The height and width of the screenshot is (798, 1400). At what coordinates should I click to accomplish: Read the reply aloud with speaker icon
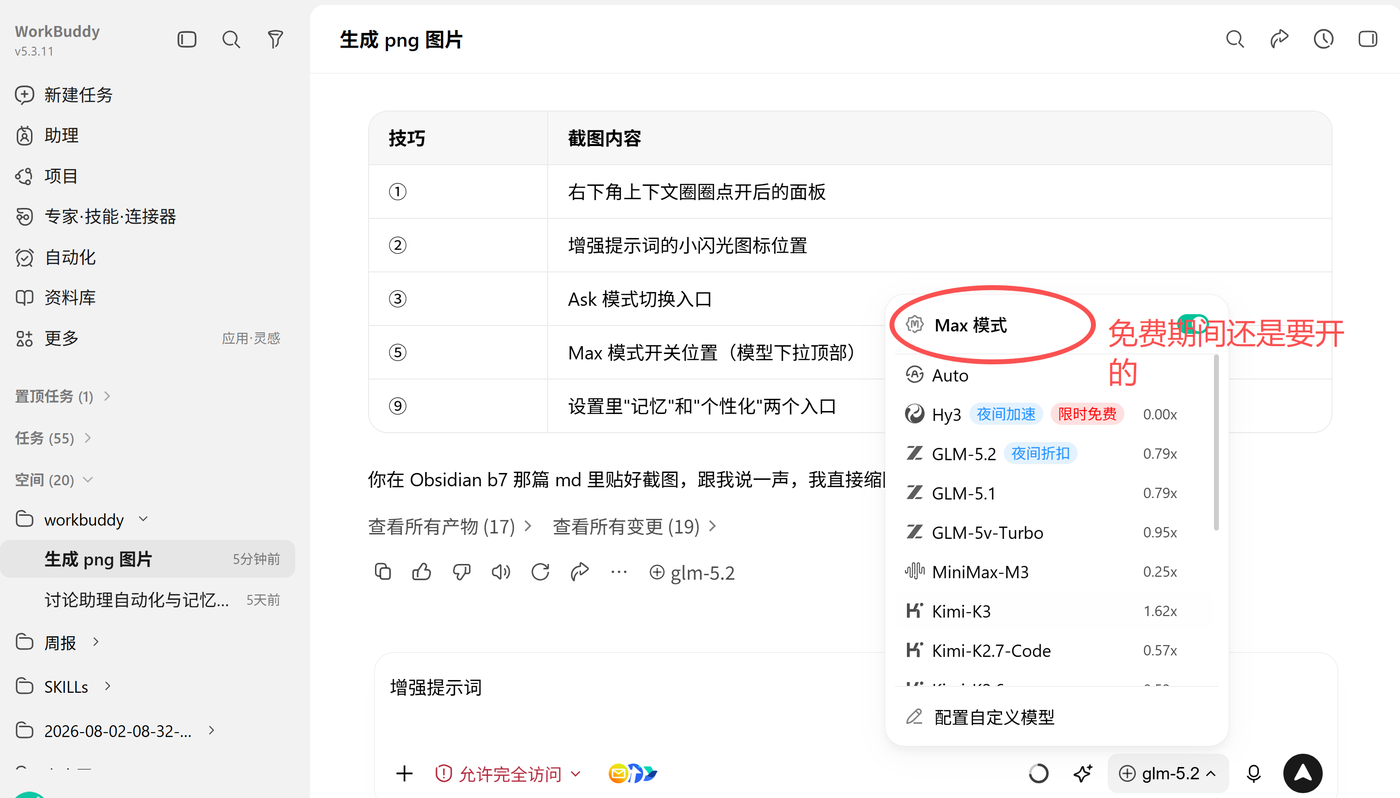(x=501, y=572)
